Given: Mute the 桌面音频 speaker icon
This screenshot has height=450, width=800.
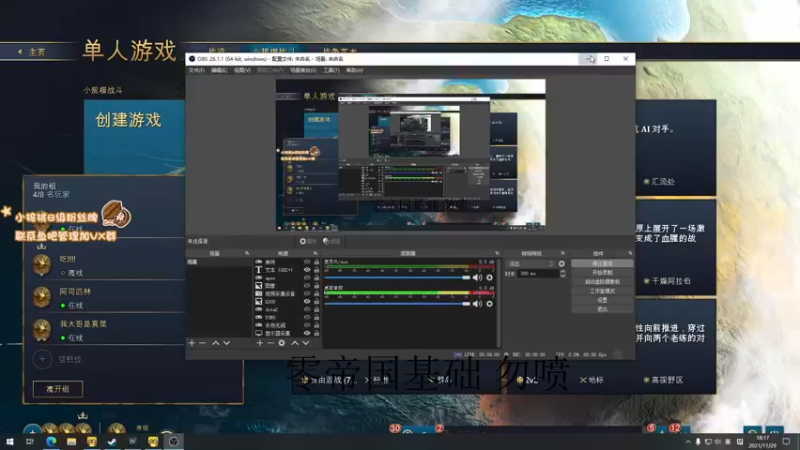Looking at the screenshot, I should [477, 304].
